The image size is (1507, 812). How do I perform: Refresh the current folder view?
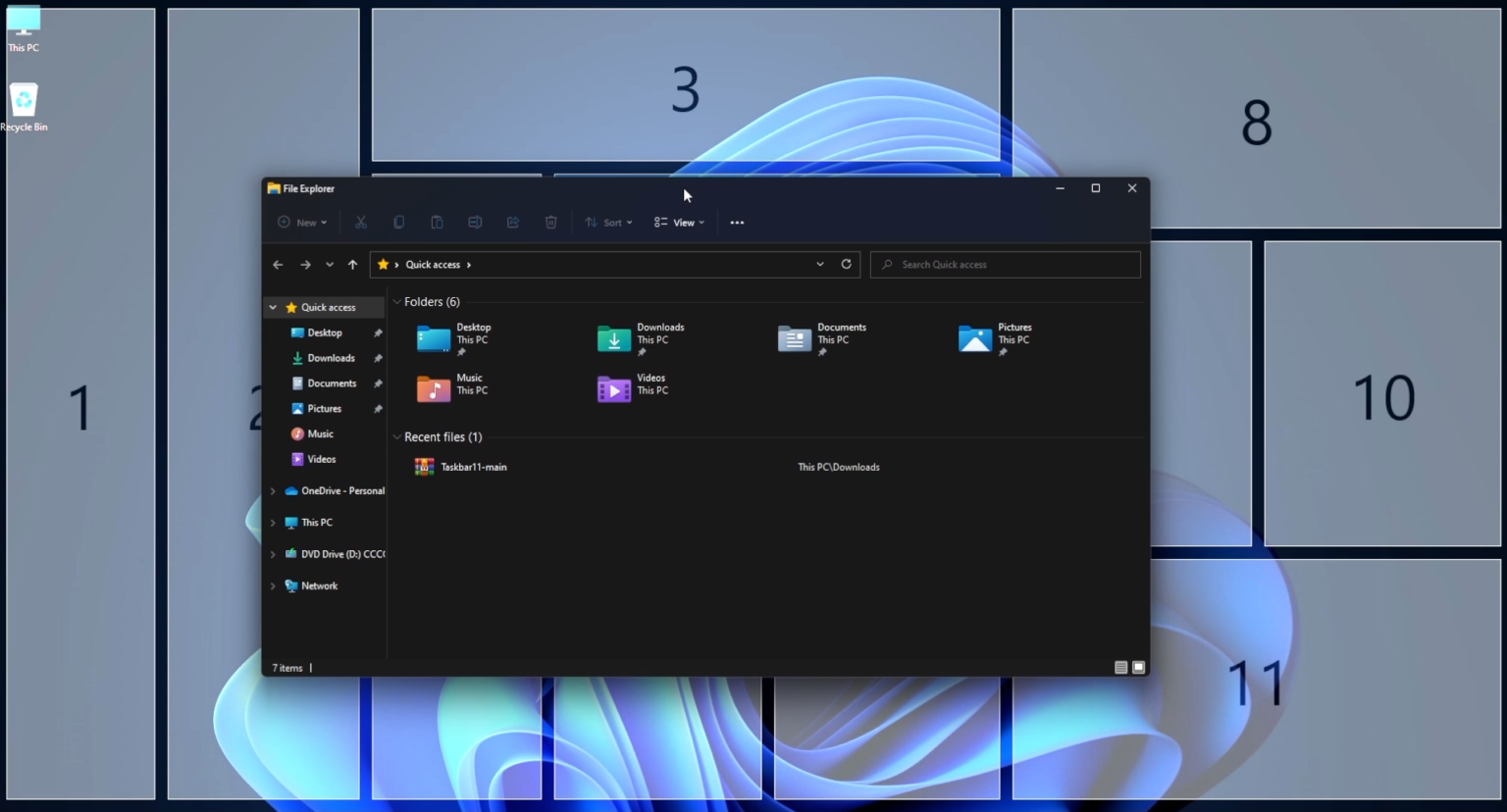846,264
